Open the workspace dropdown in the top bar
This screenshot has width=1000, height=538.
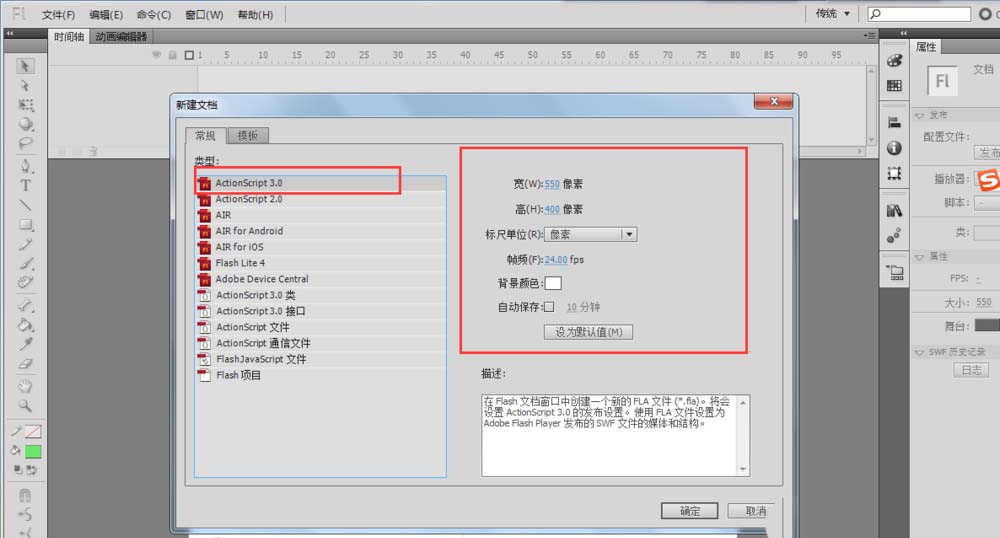point(832,13)
